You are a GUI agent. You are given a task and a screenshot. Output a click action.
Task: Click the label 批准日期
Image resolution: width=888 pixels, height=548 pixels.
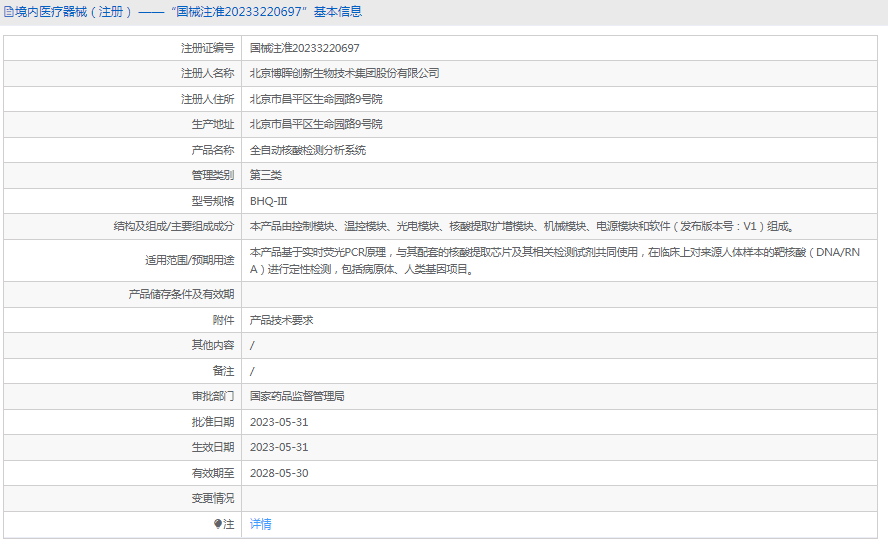(x=213, y=422)
